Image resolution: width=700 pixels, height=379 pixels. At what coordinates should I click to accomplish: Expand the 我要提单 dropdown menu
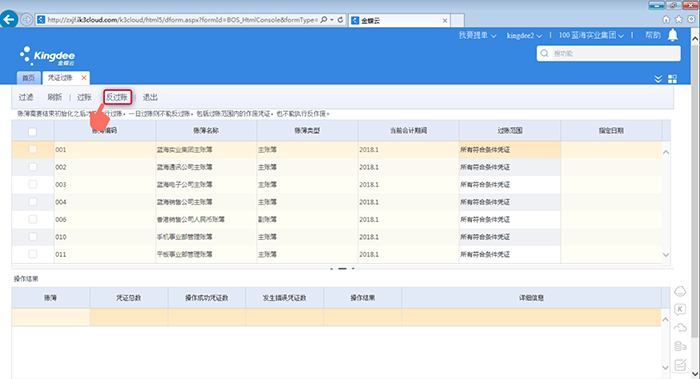(x=477, y=35)
